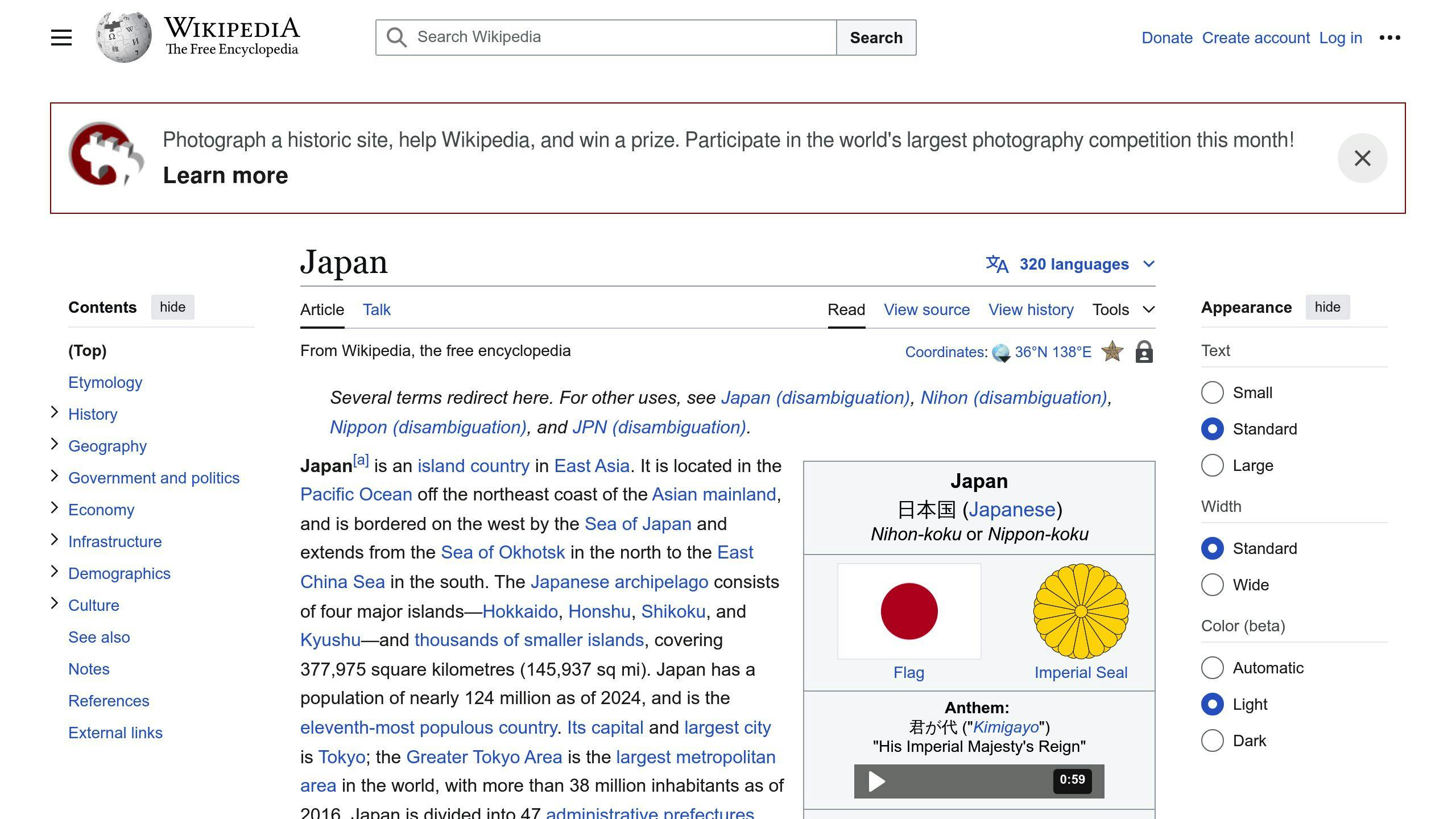Follow the Tokyo link
The height and width of the screenshot is (819, 1456).
click(x=341, y=757)
